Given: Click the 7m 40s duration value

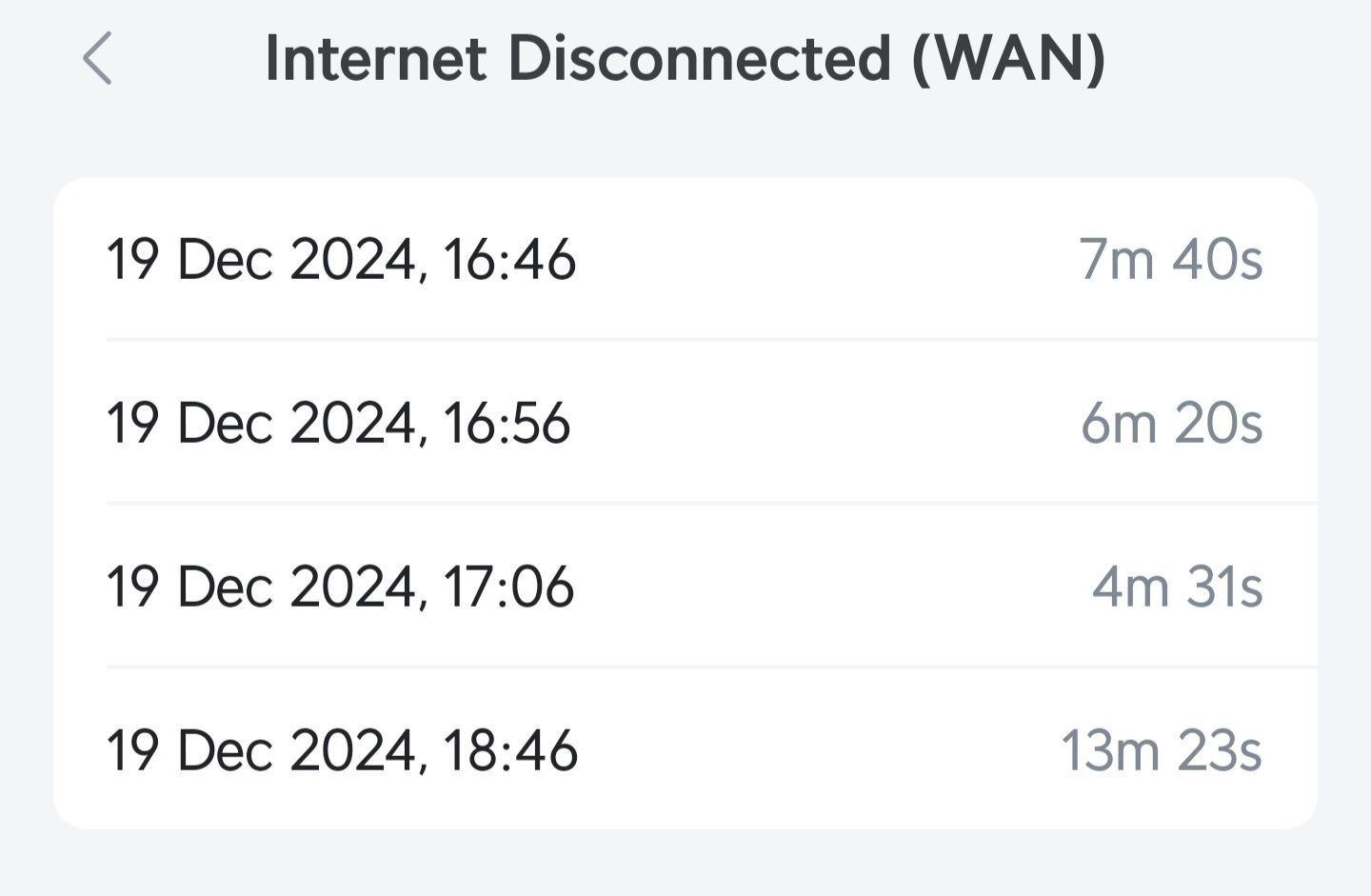Looking at the screenshot, I should click(x=1170, y=259).
